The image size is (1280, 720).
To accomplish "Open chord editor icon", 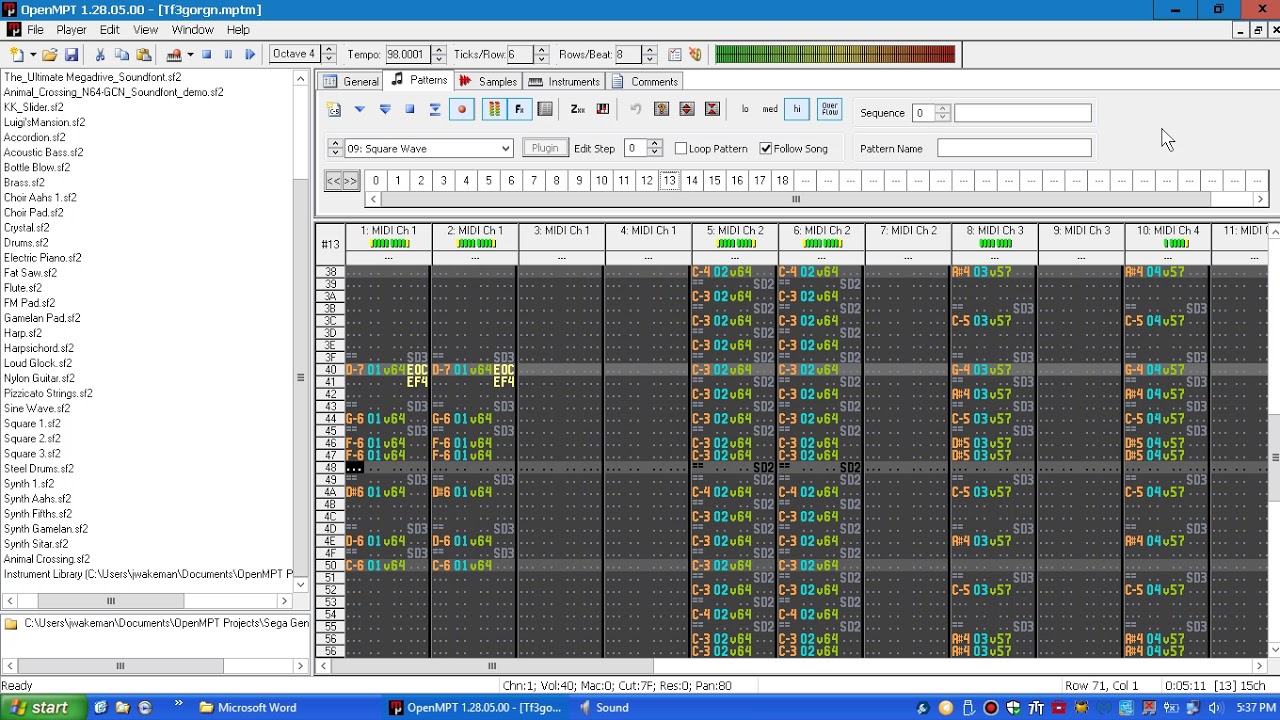I will (x=603, y=109).
